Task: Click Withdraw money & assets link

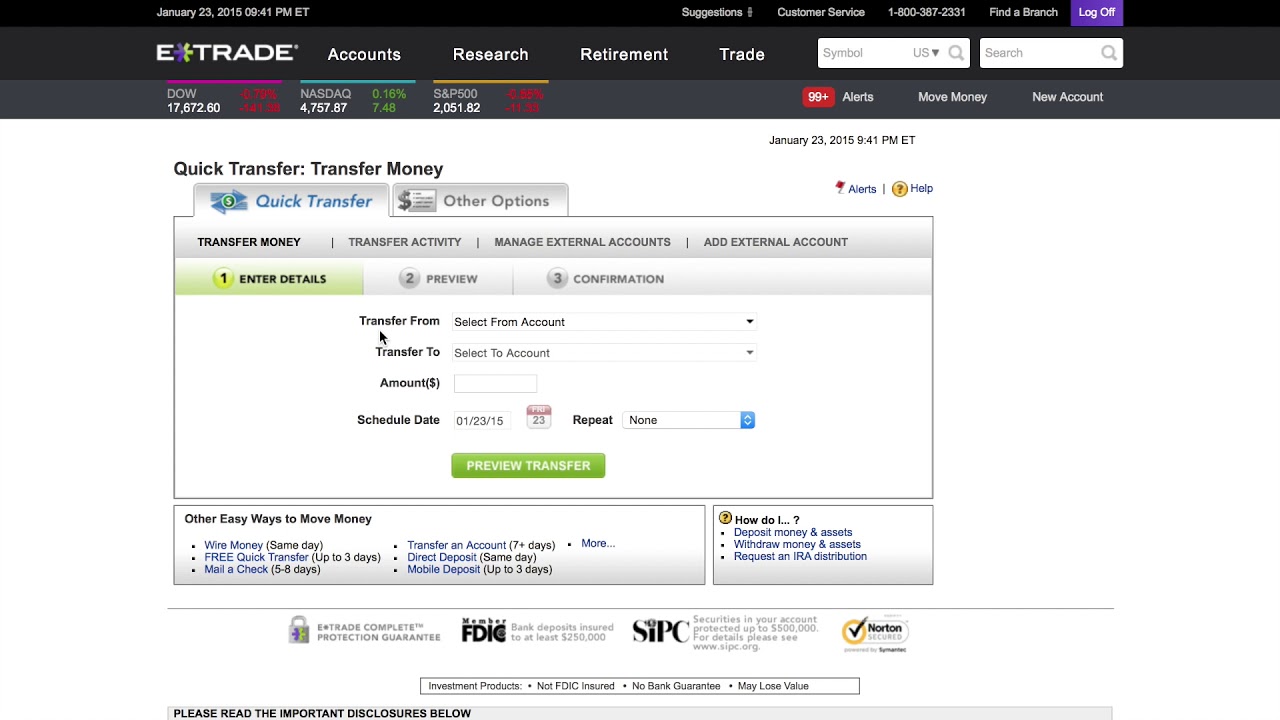Action: click(797, 545)
